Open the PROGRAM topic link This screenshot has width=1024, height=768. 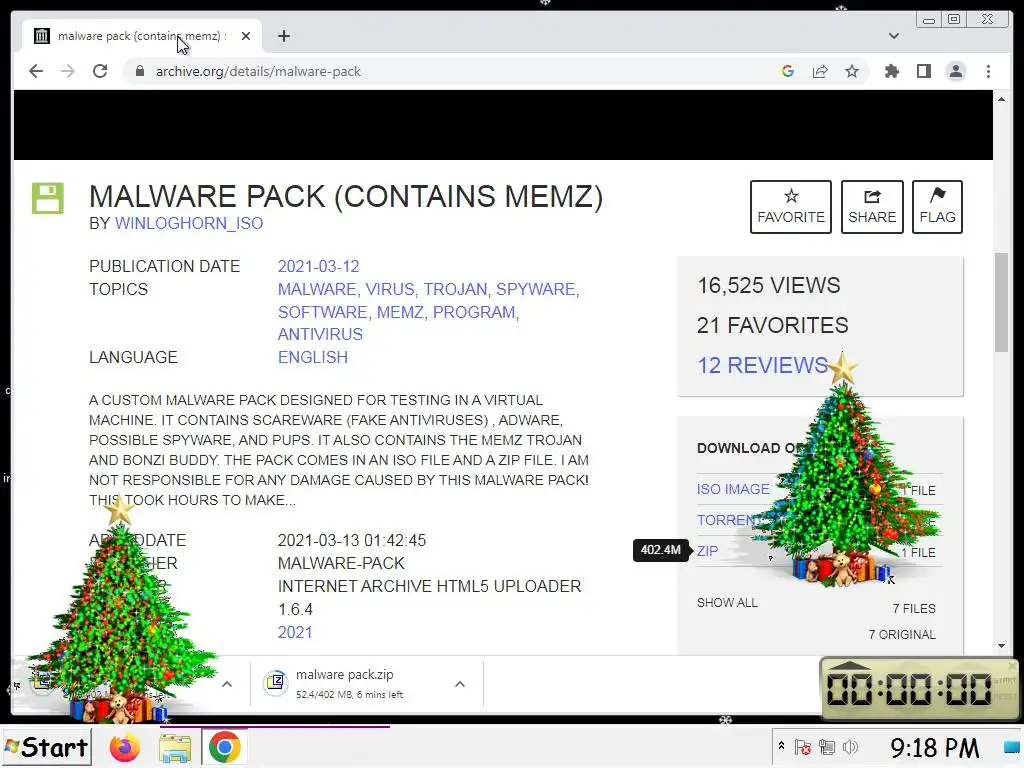[474, 312]
